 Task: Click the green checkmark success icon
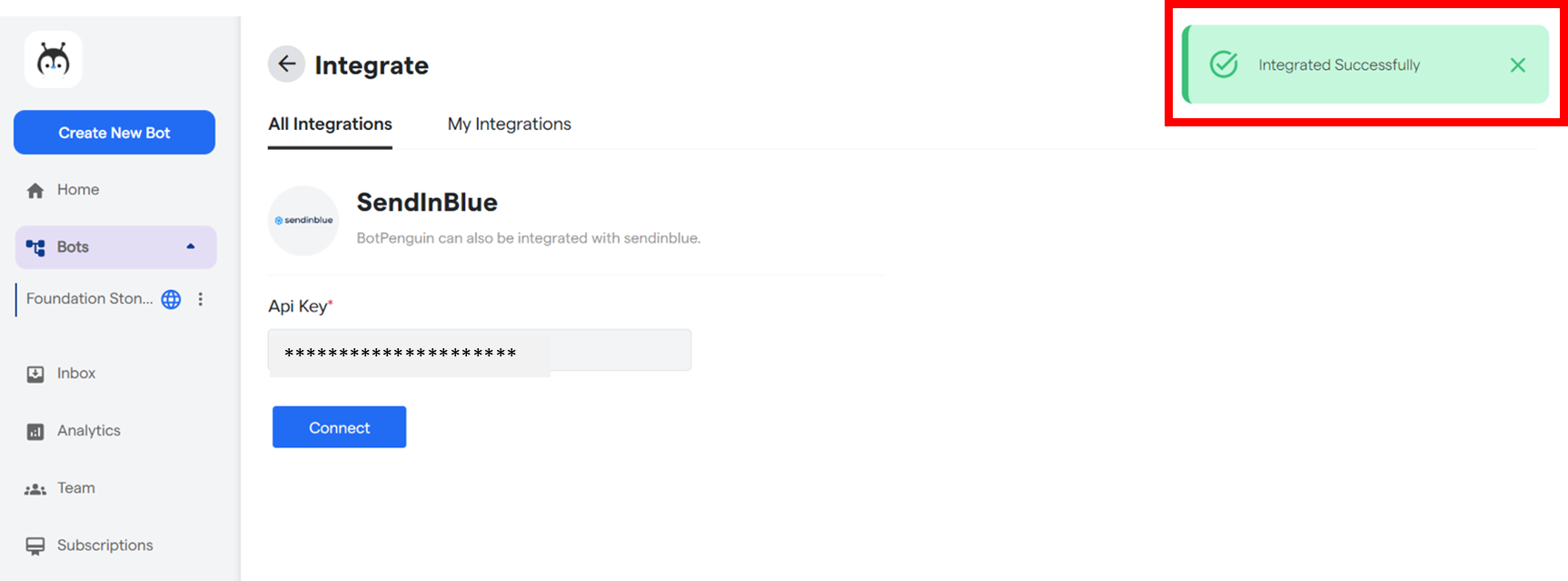pos(1224,65)
